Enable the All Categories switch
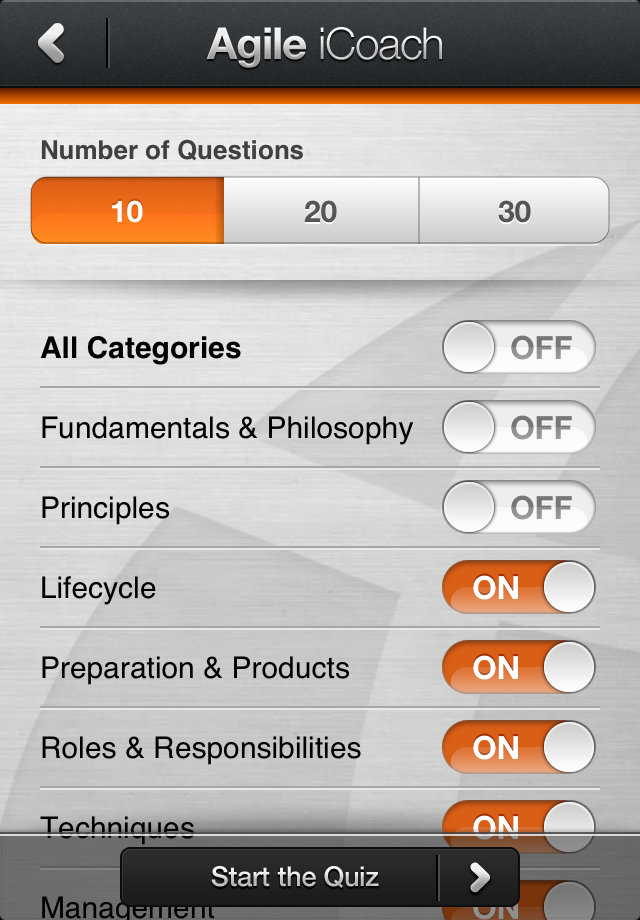The height and width of the screenshot is (920, 640). click(518, 348)
